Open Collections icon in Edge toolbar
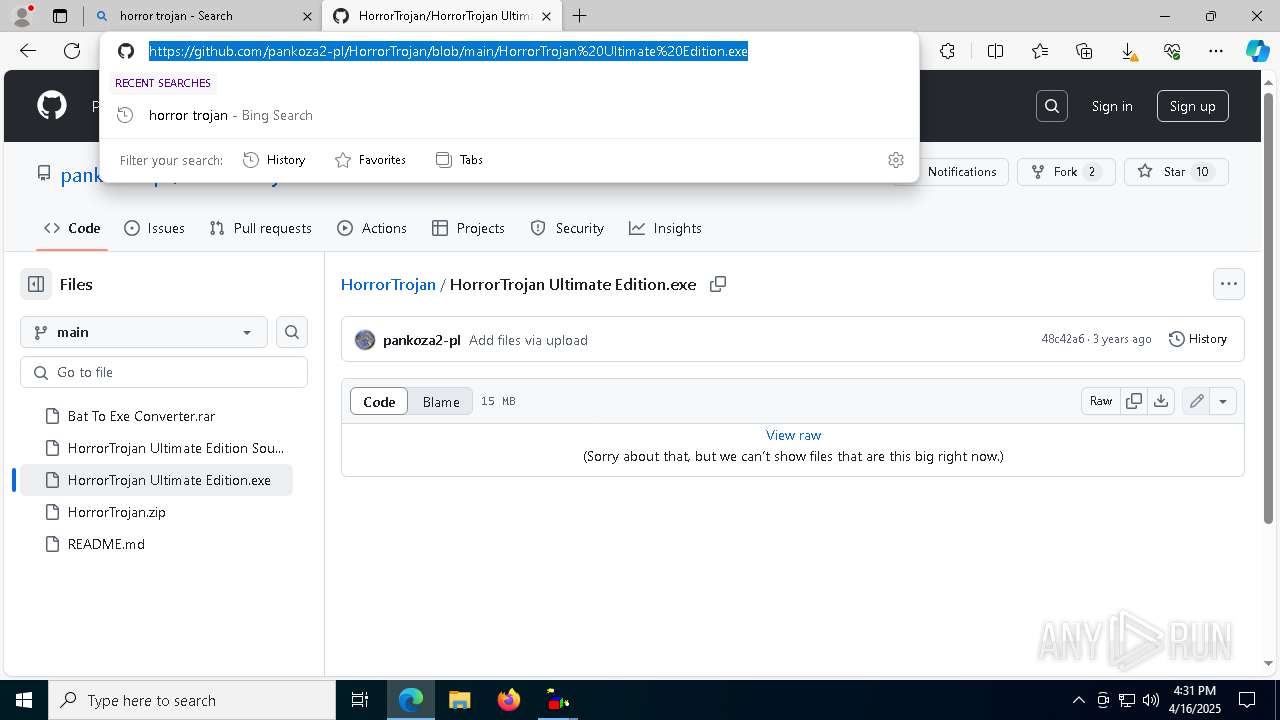The width and height of the screenshot is (1280, 720). [1084, 51]
